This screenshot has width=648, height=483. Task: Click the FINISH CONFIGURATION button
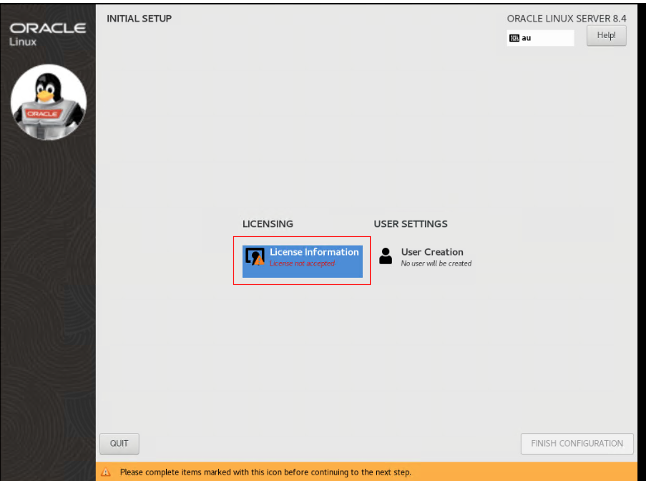tap(577, 443)
